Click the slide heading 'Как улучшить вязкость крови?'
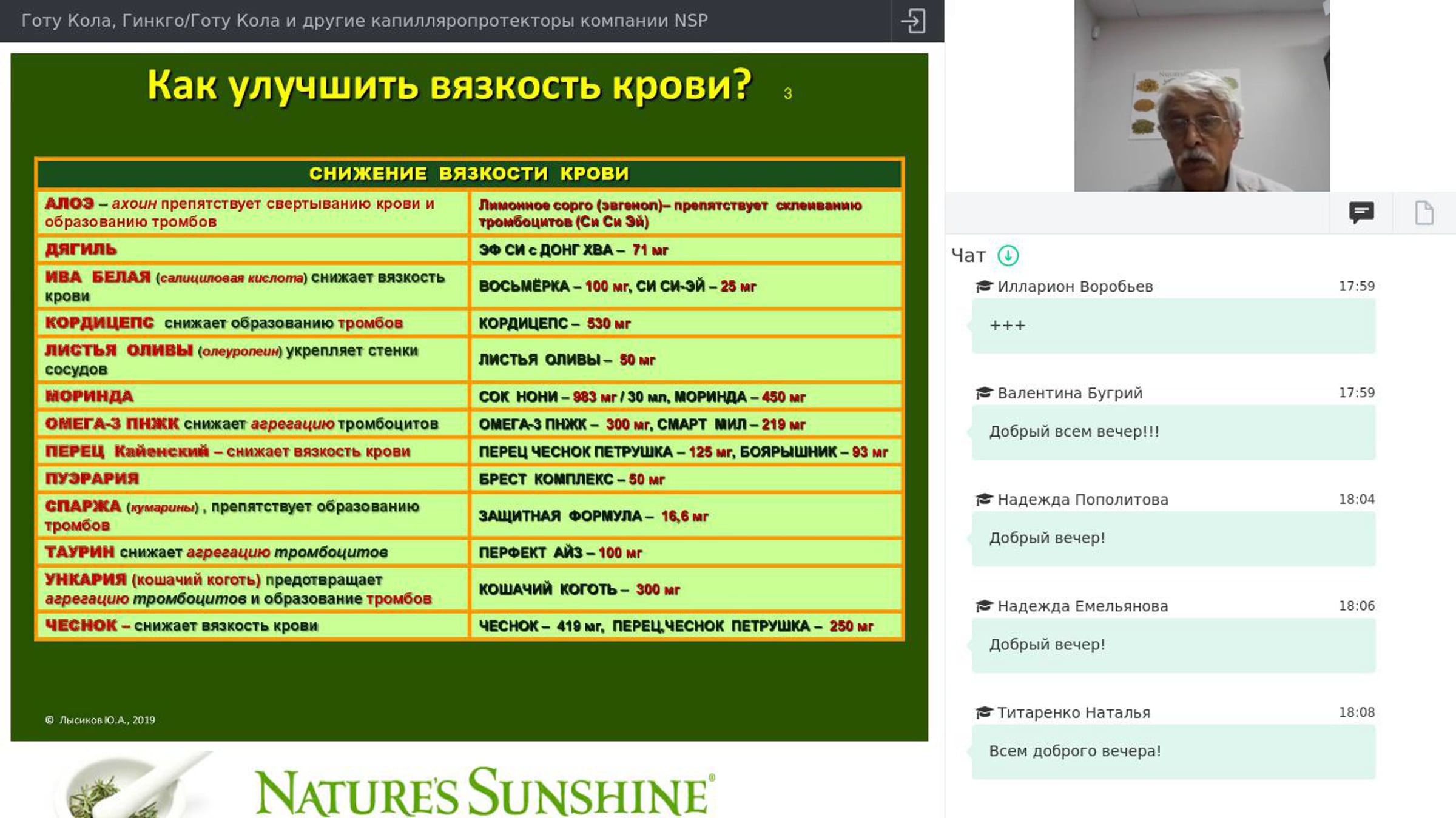The width and height of the screenshot is (1456, 818). (x=450, y=86)
